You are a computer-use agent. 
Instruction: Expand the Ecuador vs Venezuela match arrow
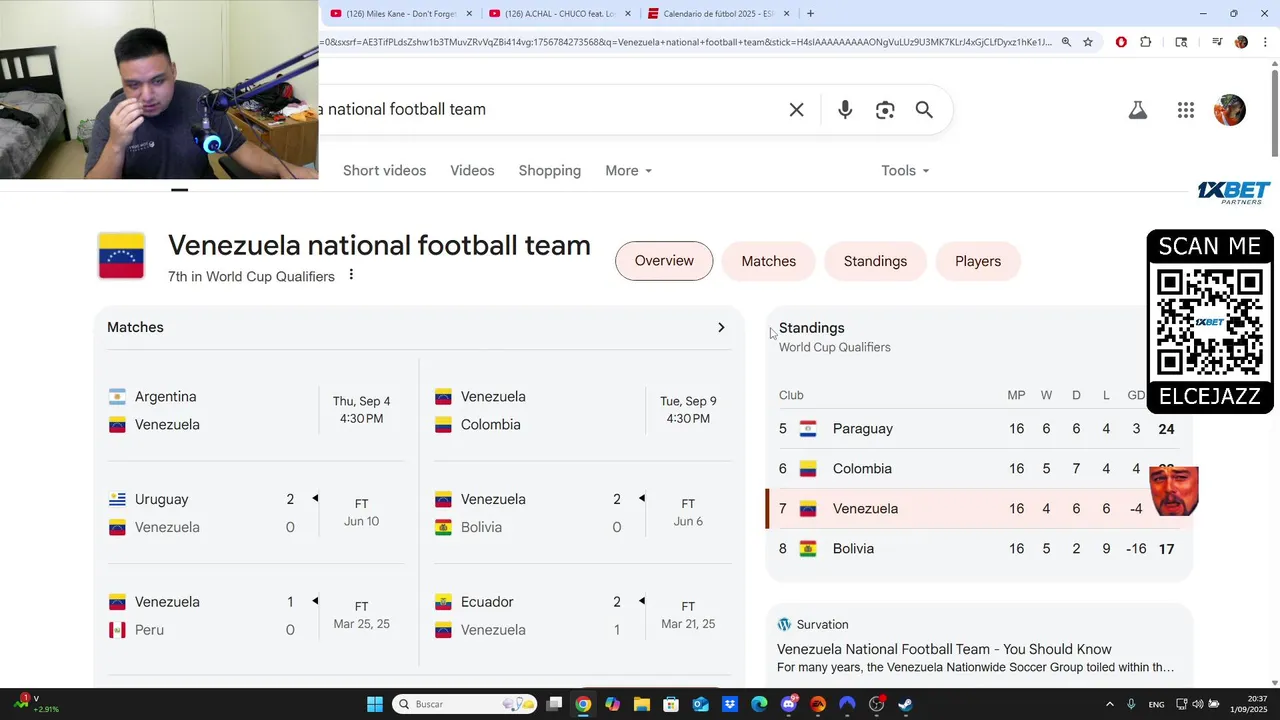pos(641,601)
